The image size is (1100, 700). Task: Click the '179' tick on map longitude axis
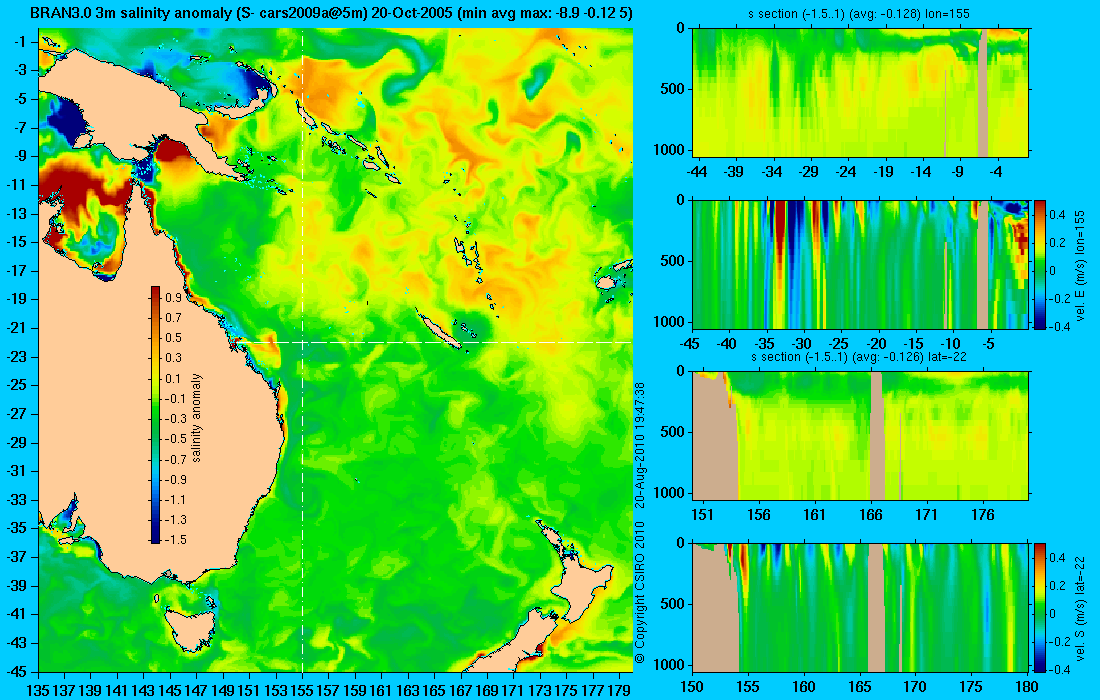coord(619,691)
